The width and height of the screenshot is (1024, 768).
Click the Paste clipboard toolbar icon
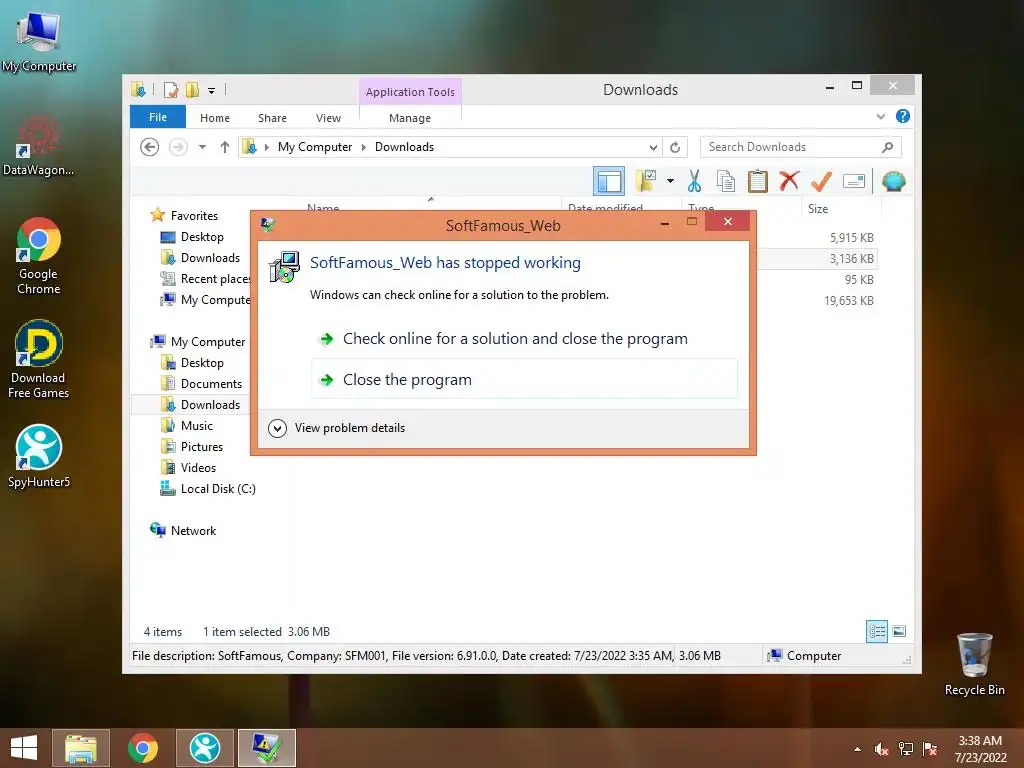coord(758,181)
